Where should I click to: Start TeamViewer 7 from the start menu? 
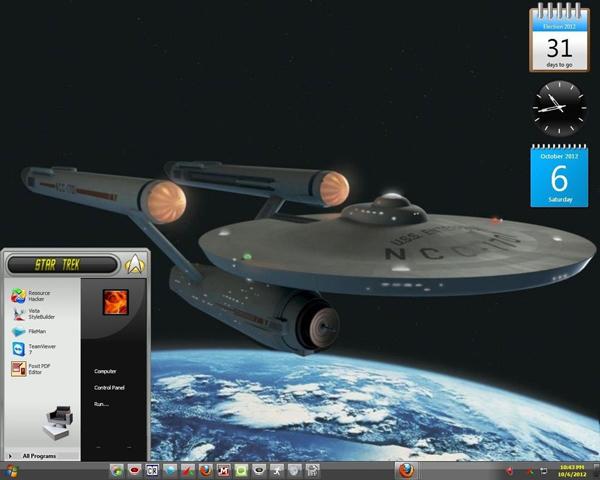(34, 349)
